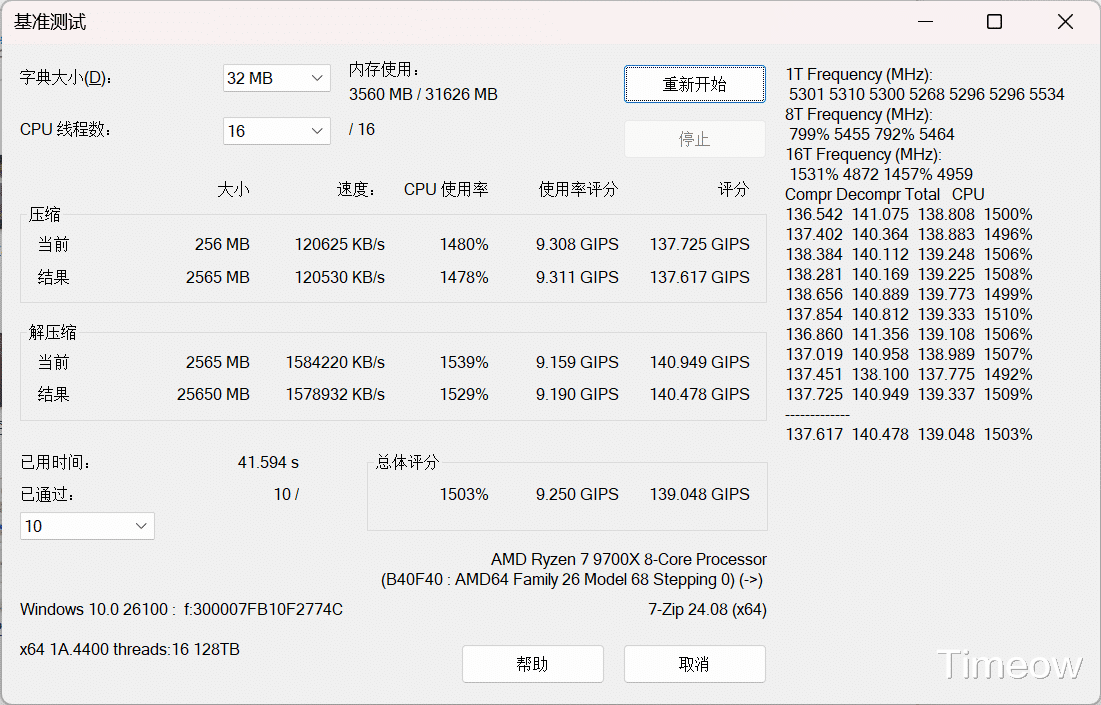The width and height of the screenshot is (1101, 705).
Task: Click the 重新开始 restart button
Action: (x=694, y=84)
